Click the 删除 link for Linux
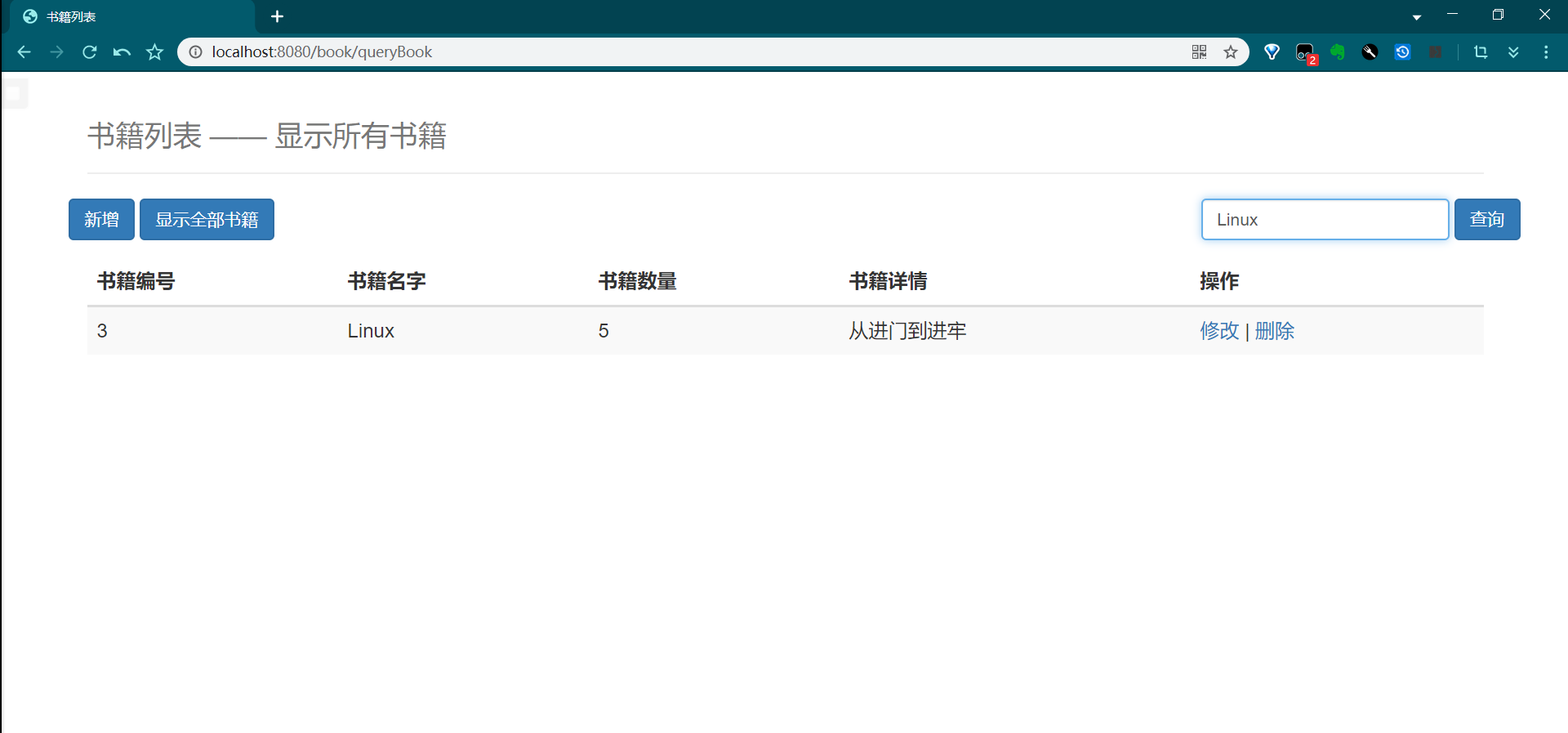The image size is (1568, 733). (x=1275, y=331)
